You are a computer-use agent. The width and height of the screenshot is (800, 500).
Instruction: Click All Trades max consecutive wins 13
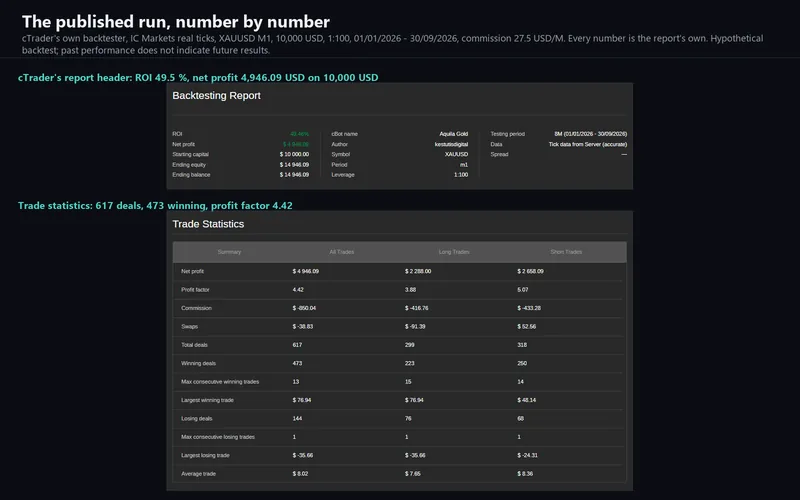click(x=296, y=382)
